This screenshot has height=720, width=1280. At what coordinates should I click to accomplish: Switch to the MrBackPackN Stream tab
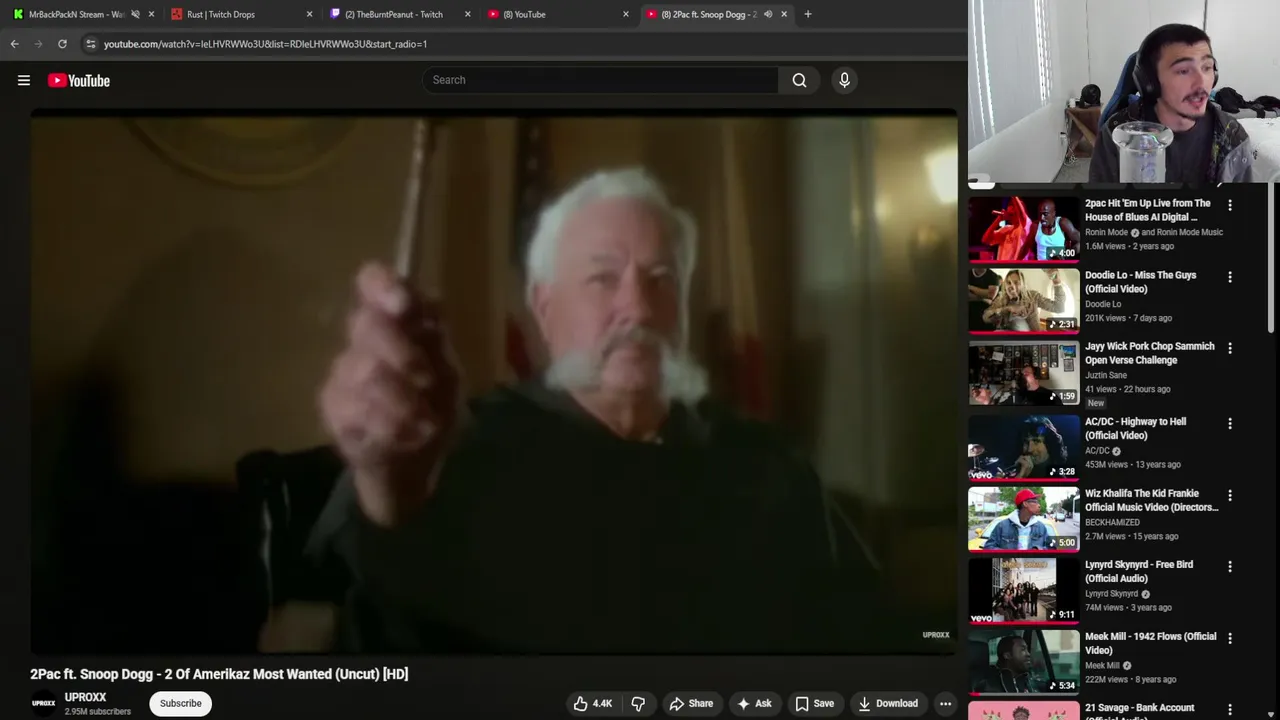[75, 14]
